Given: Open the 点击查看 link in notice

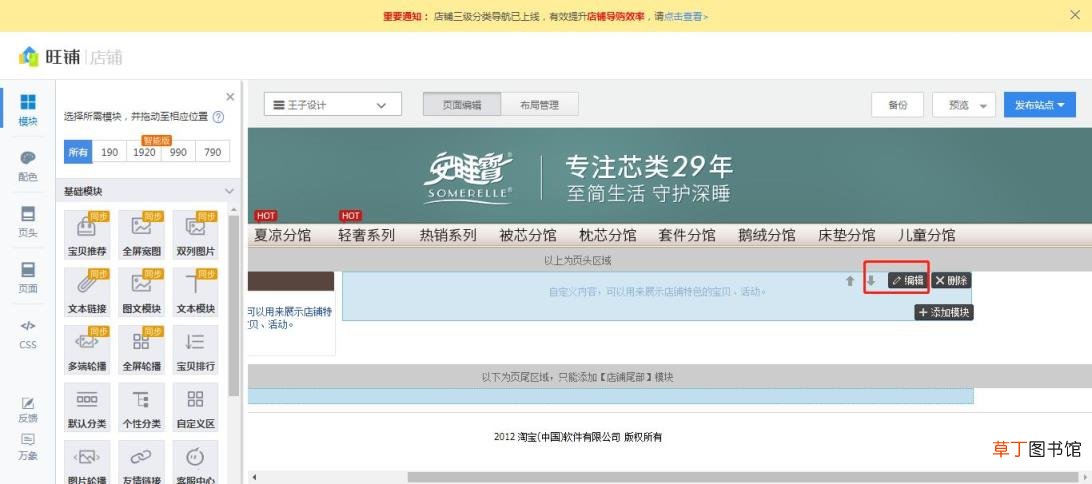Looking at the screenshot, I should pos(685,15).
